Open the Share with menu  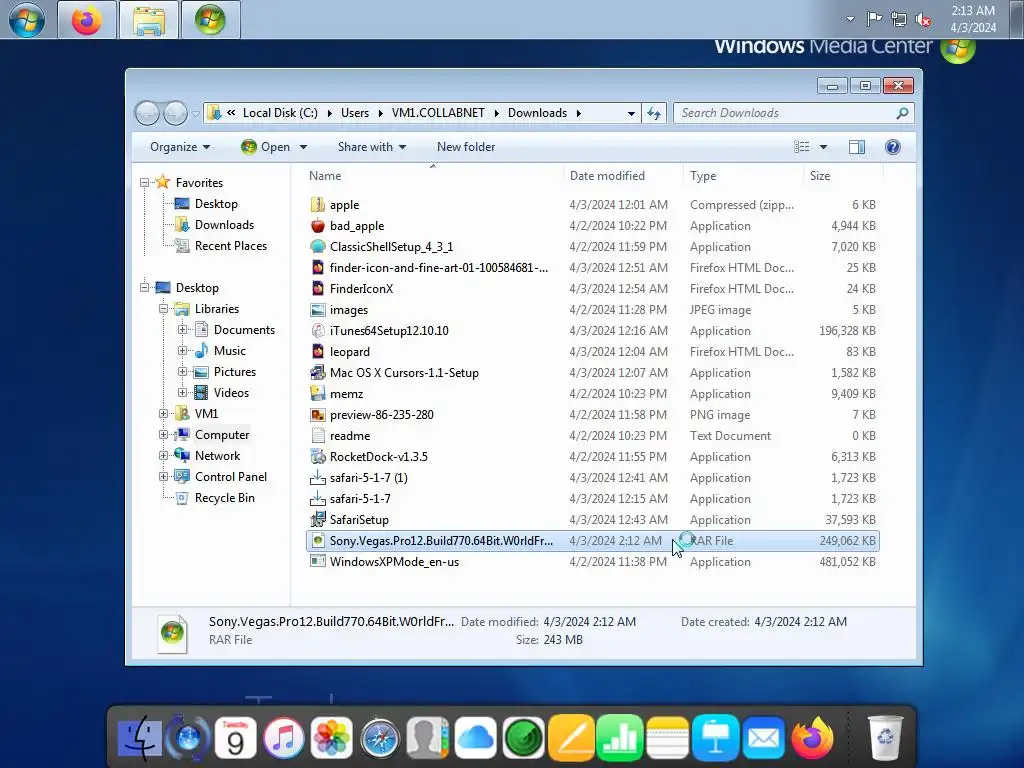click(x=372, y=147)
